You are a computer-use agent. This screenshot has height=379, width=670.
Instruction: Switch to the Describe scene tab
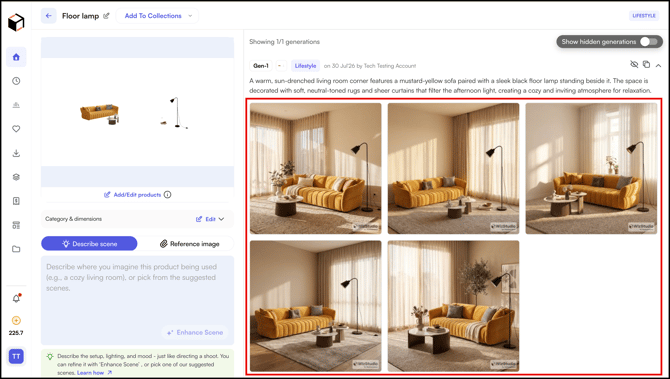tap(89, 244)
